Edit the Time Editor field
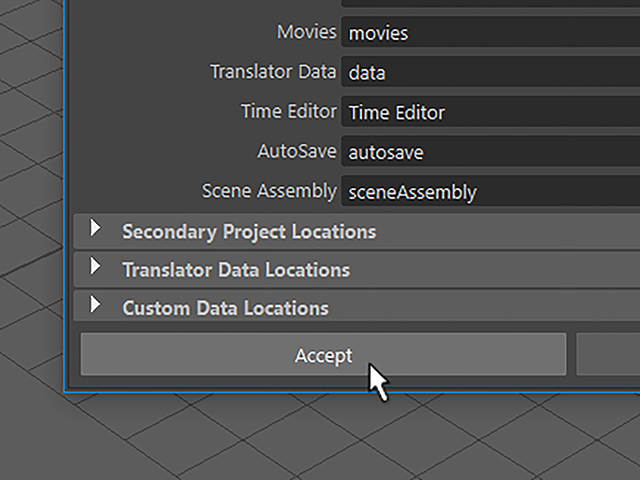 [x=490, y=111]
